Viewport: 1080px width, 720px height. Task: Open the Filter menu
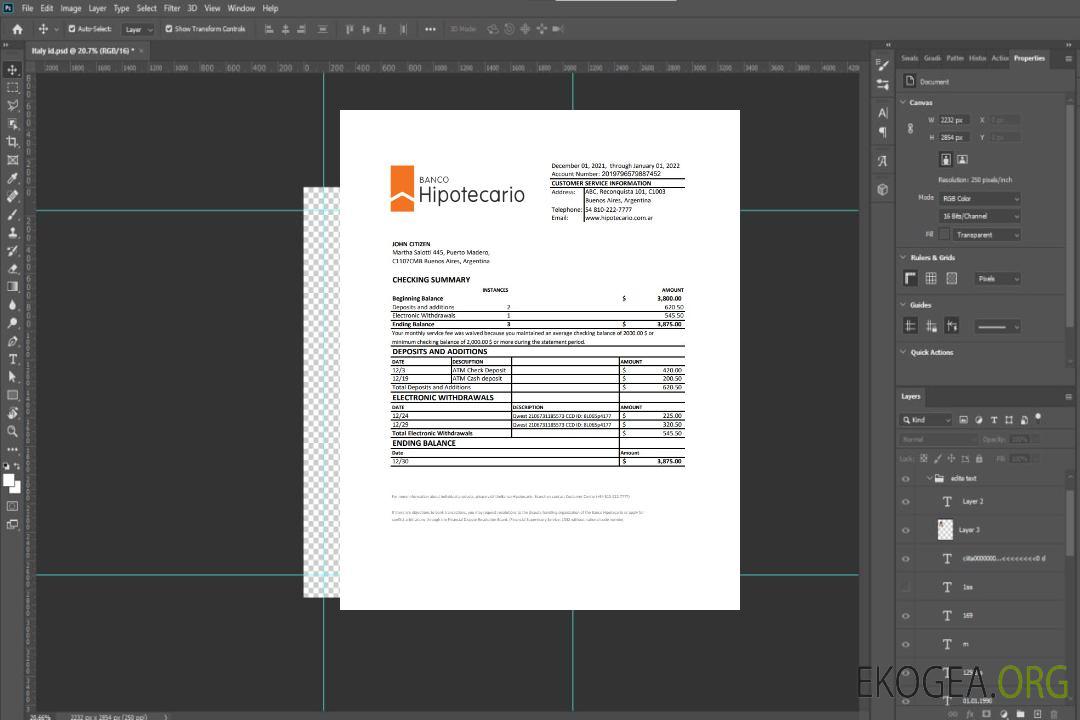pyautogui.click(x=172, y=8)
